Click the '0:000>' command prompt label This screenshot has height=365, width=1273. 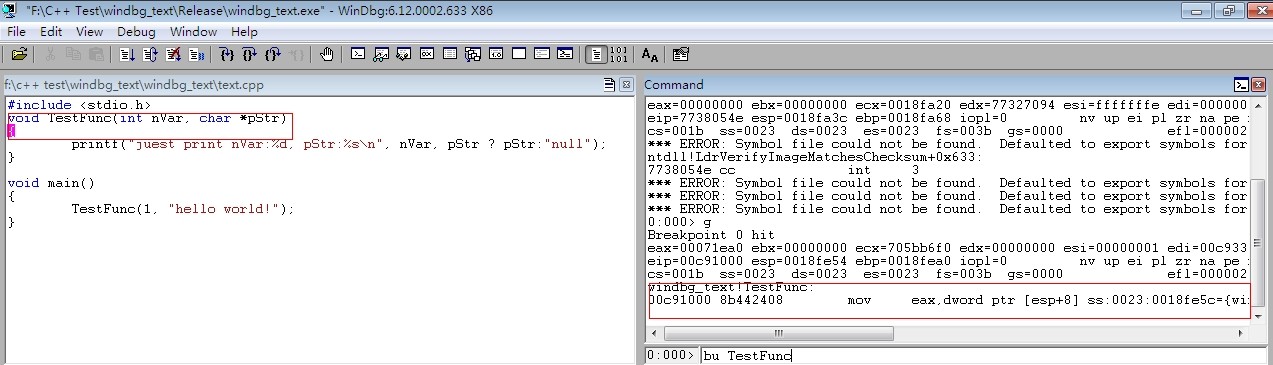(670, 355)
